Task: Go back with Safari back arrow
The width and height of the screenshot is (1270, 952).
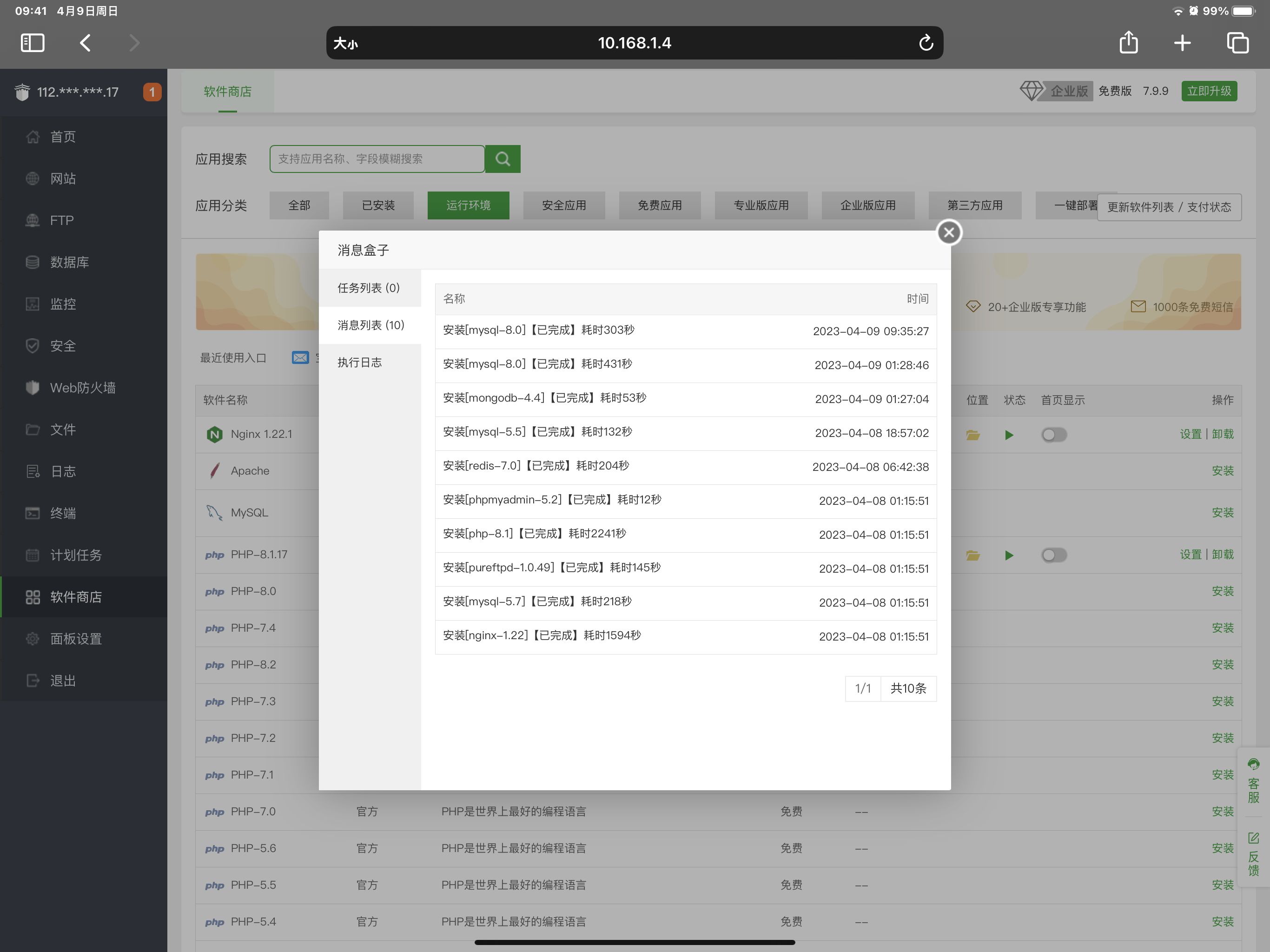Action: pyautogui.click(x=85, y=43)
